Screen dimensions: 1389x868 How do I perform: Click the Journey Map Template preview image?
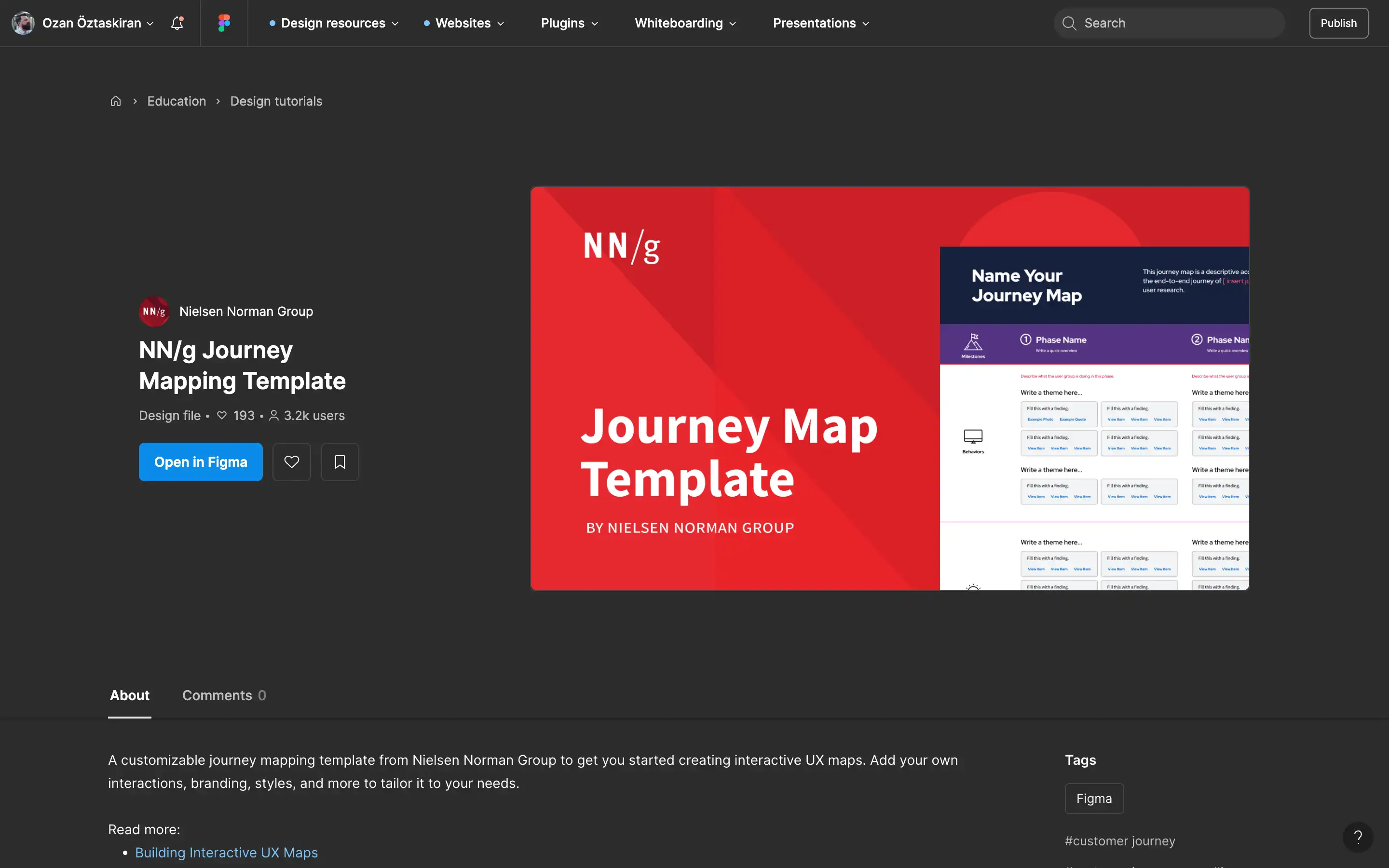(x=890, y=389)
